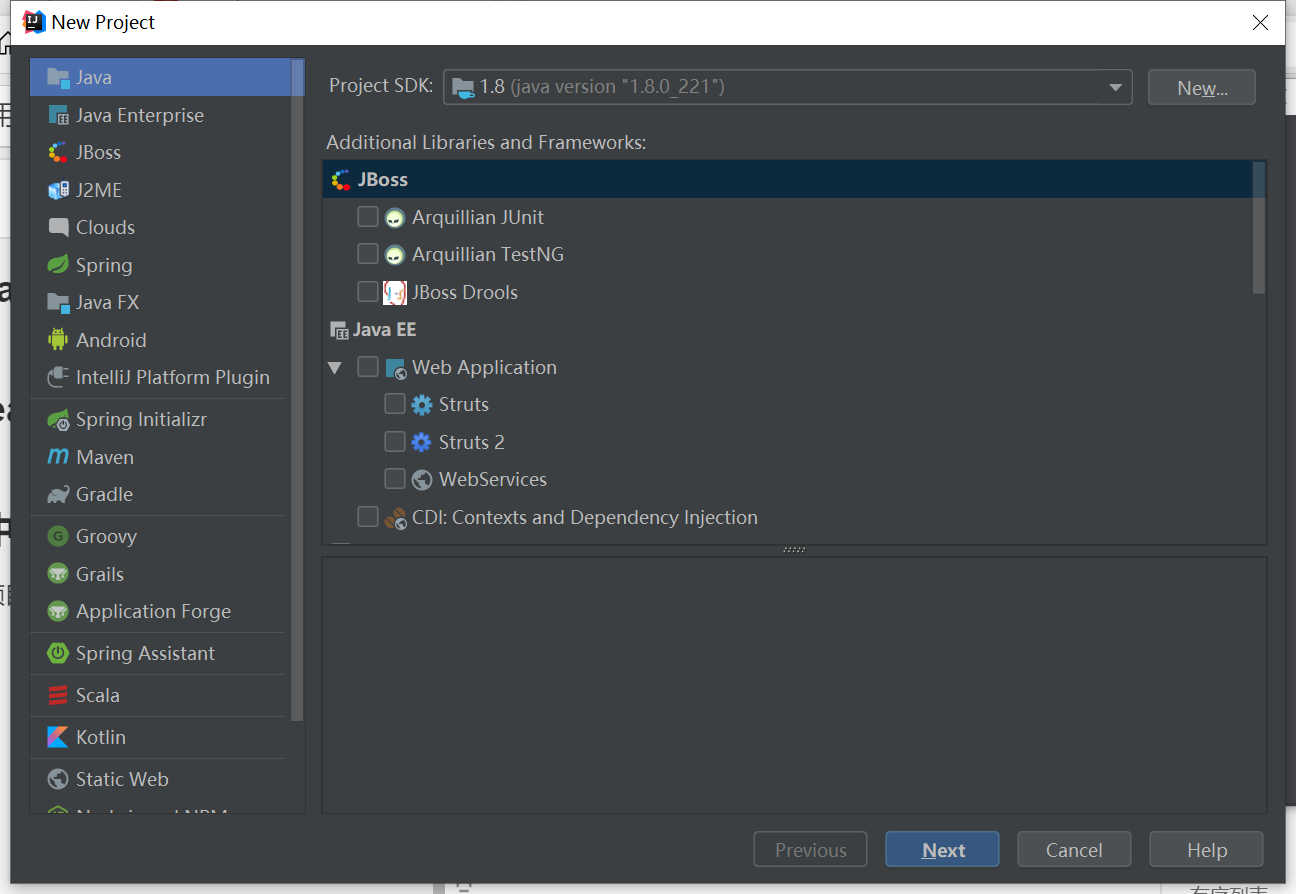Image resolution: width=1296 pixels, height=894 pixels.
Task: Select the Java folder icon in sidebar
Action: click(58, 77)
